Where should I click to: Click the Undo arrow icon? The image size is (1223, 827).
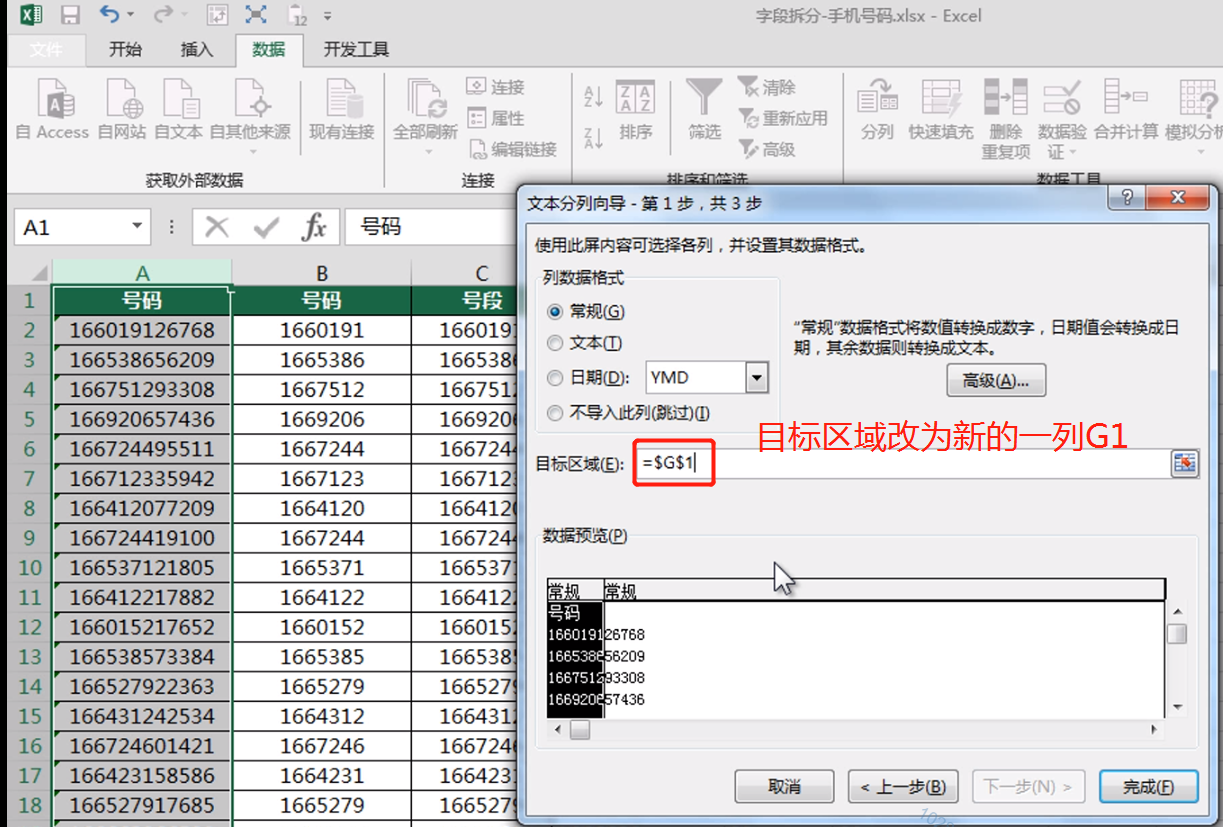109,15
